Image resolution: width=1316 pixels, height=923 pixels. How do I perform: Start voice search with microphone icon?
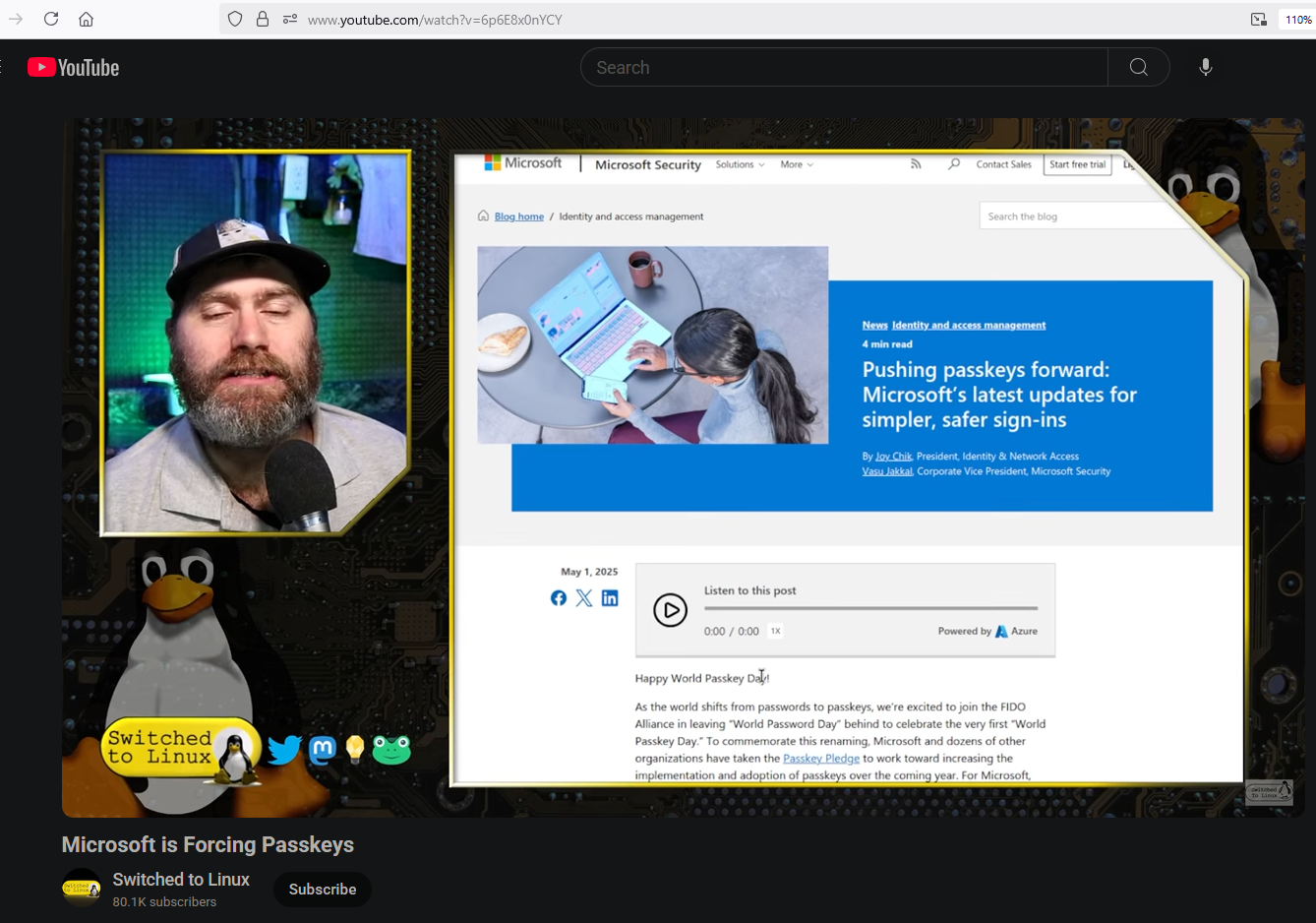tap(1206, 67)
